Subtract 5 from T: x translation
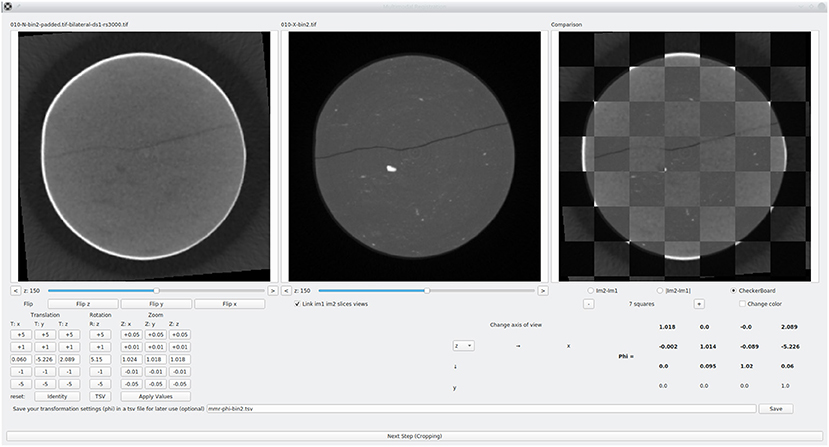Image resolution: width=829 pixels, height=447 pixels. pos(21,384)
